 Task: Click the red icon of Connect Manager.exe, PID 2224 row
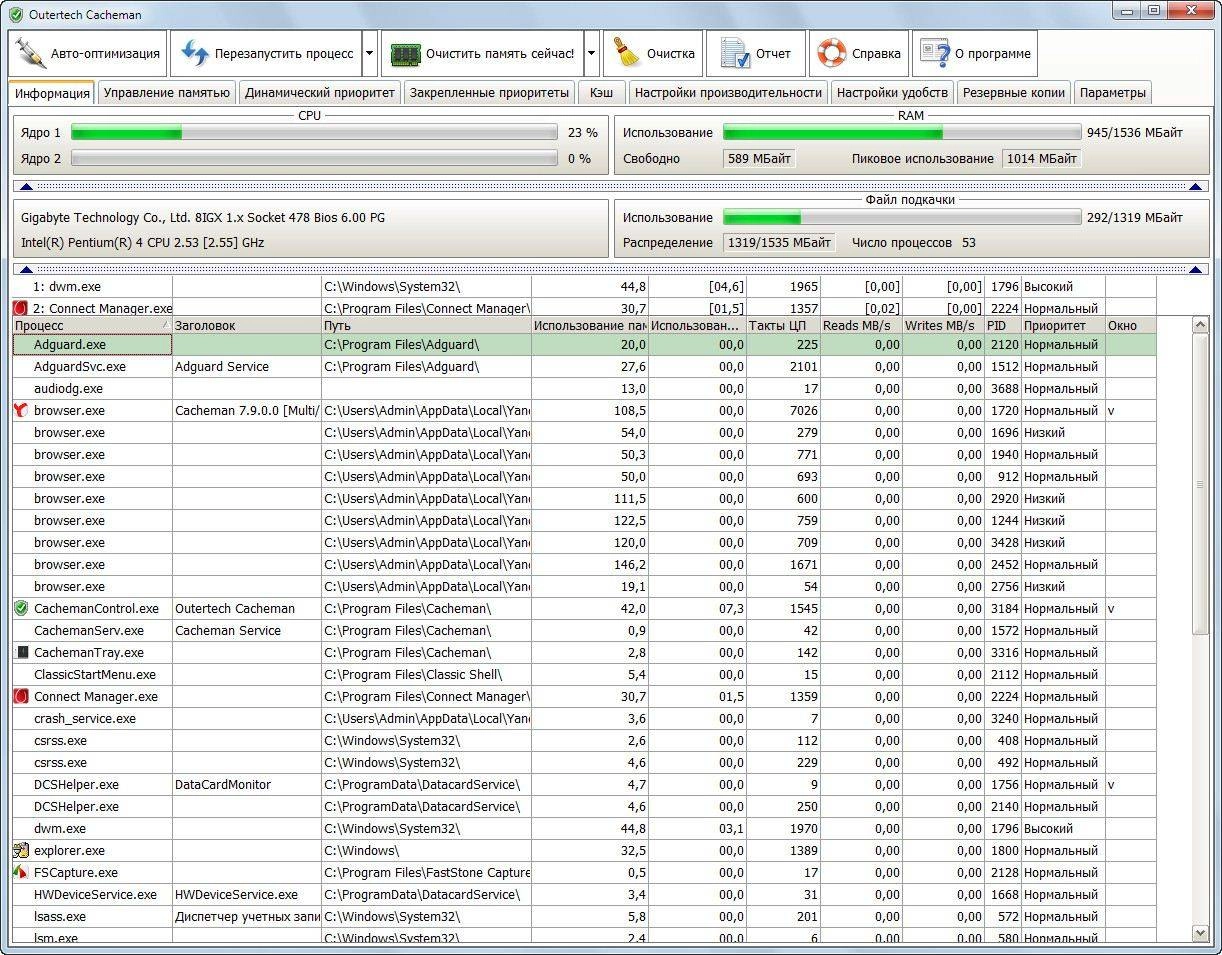(21, 697)
